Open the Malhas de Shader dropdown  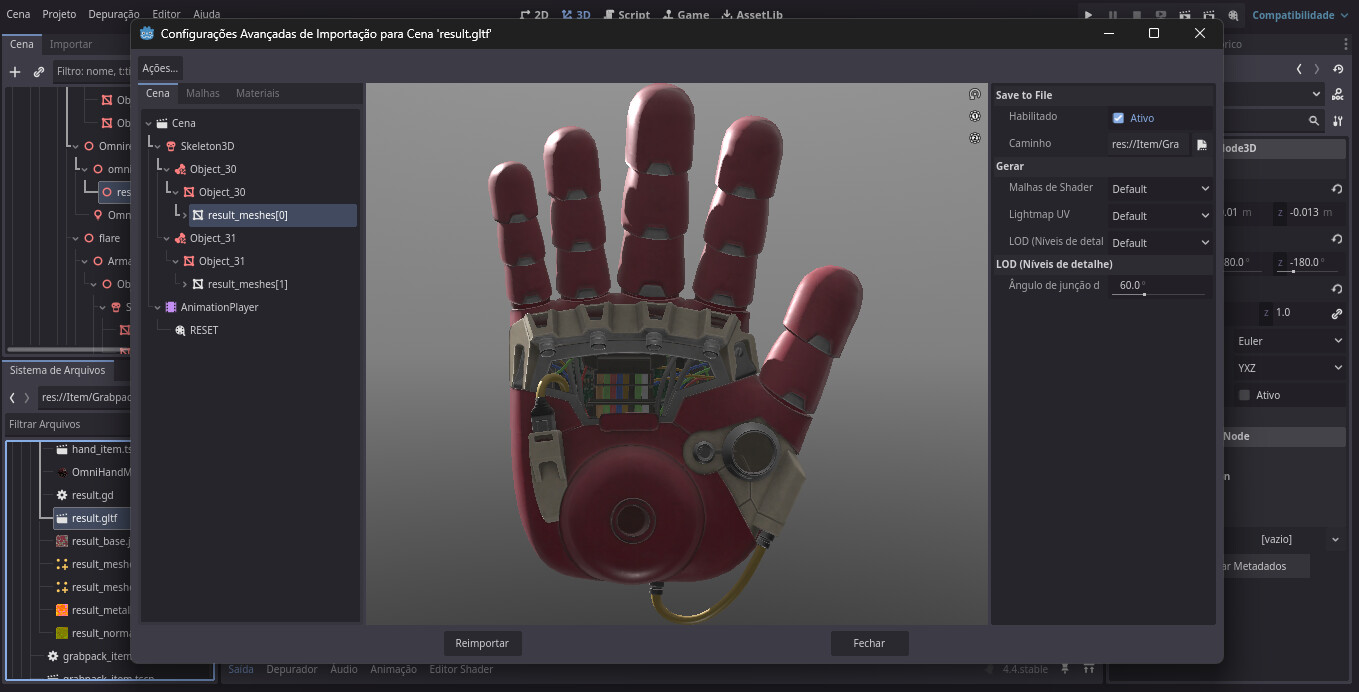tap(1160, 189)
